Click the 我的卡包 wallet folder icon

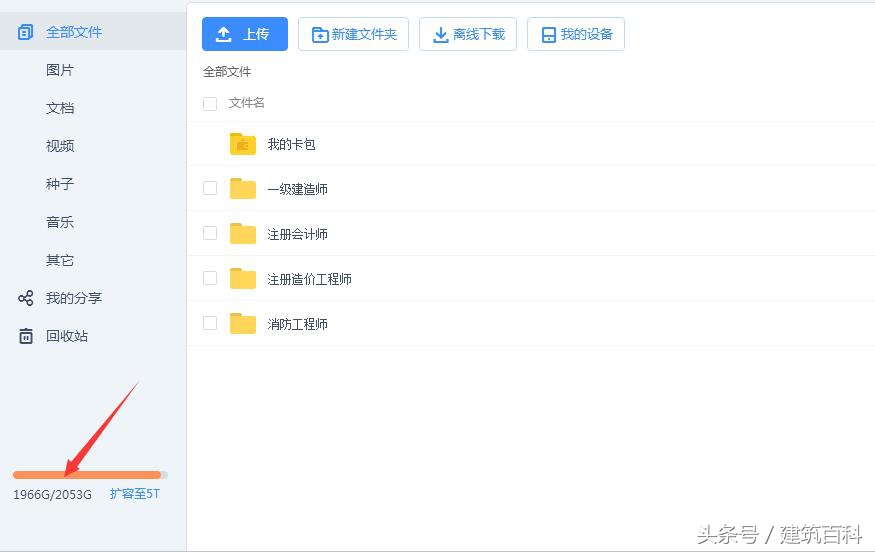[x=243, y=144]
